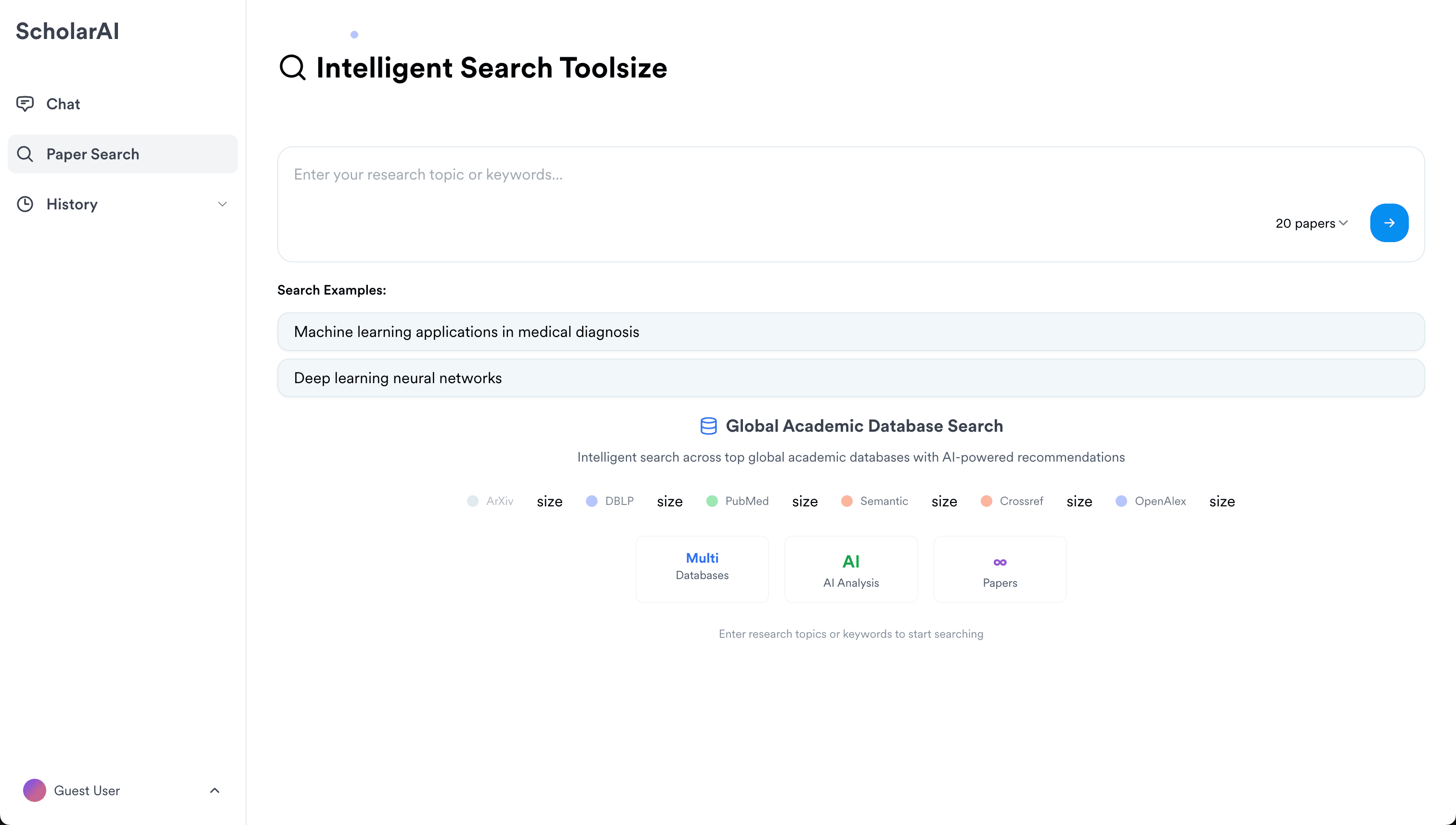
Task: Open the Chat section
Action: (64, 103)
